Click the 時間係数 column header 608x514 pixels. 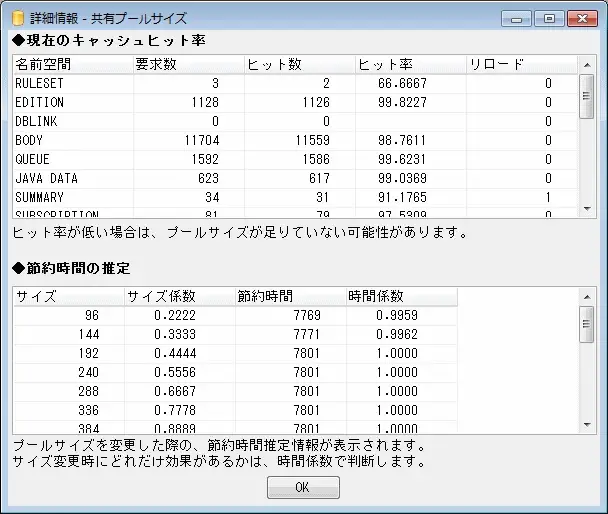tap(401, 297)
